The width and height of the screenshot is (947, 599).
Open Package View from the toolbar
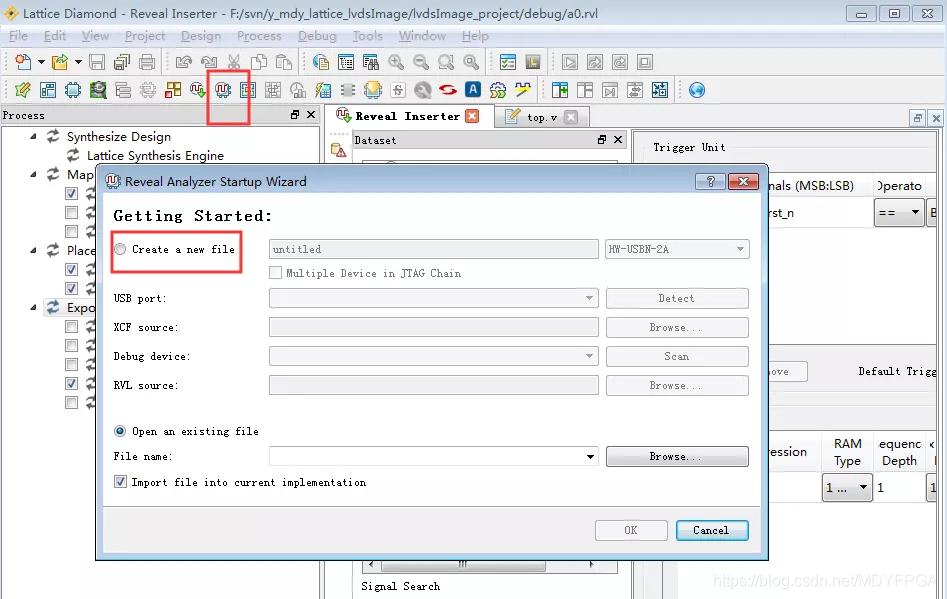point(48,91)
